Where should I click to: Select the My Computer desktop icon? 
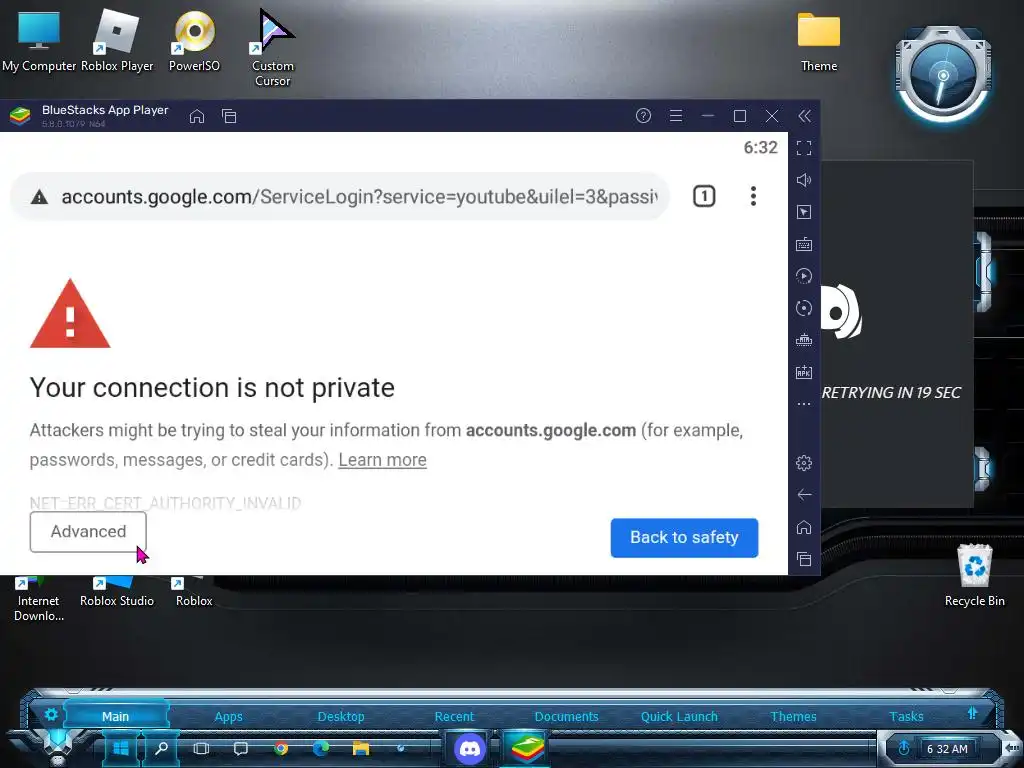click(39, 41)
